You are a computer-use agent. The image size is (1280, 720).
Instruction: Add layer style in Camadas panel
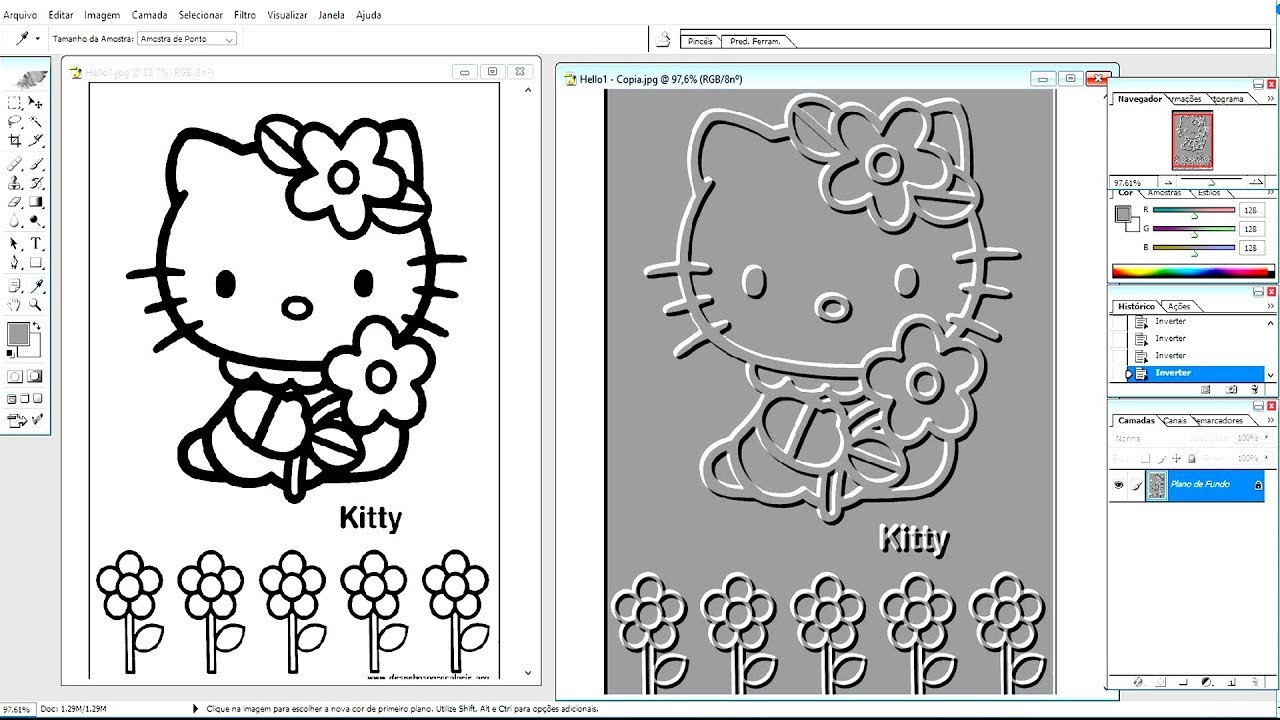1138,682
